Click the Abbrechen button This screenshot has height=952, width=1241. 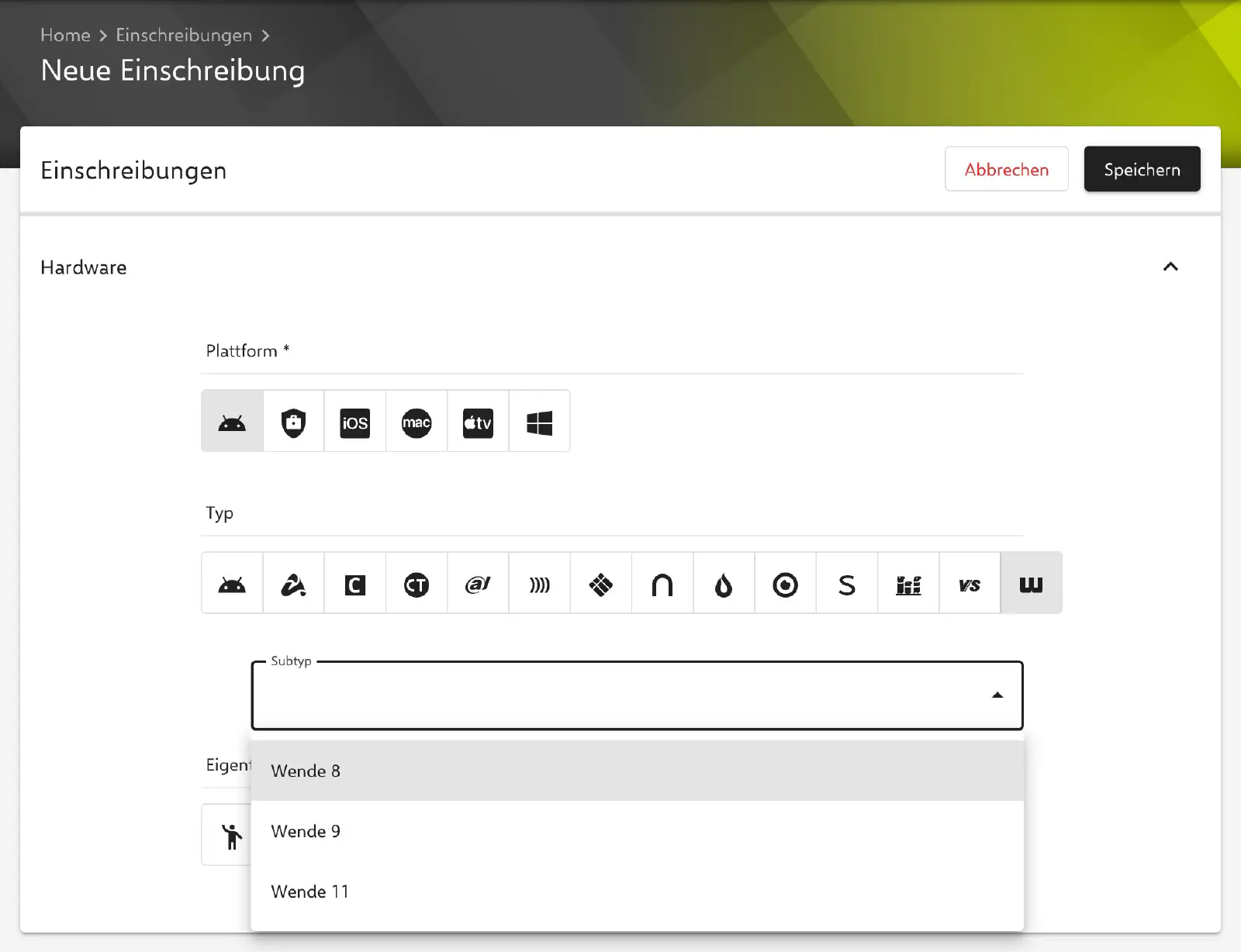[1007, 169]
